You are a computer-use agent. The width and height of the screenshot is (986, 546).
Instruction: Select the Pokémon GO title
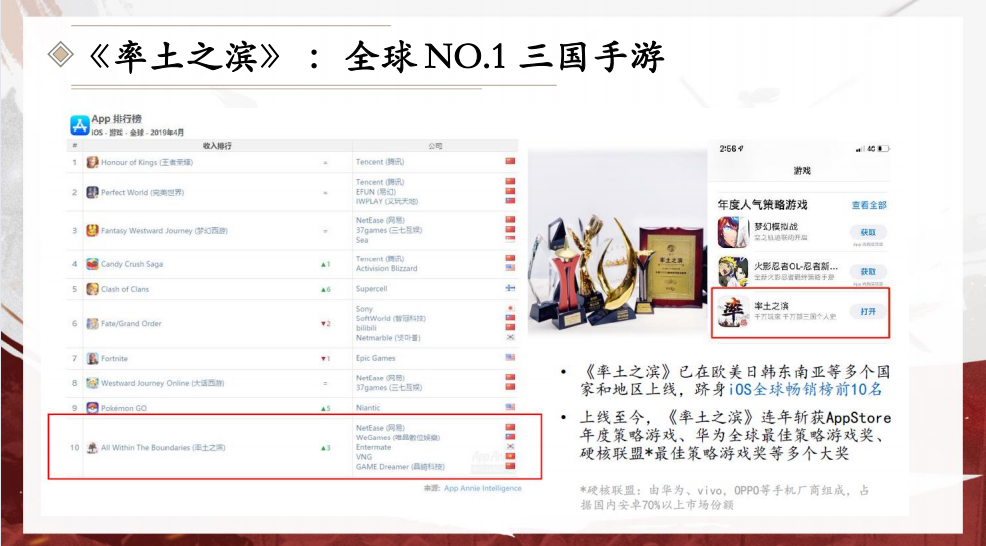point(124,408)
